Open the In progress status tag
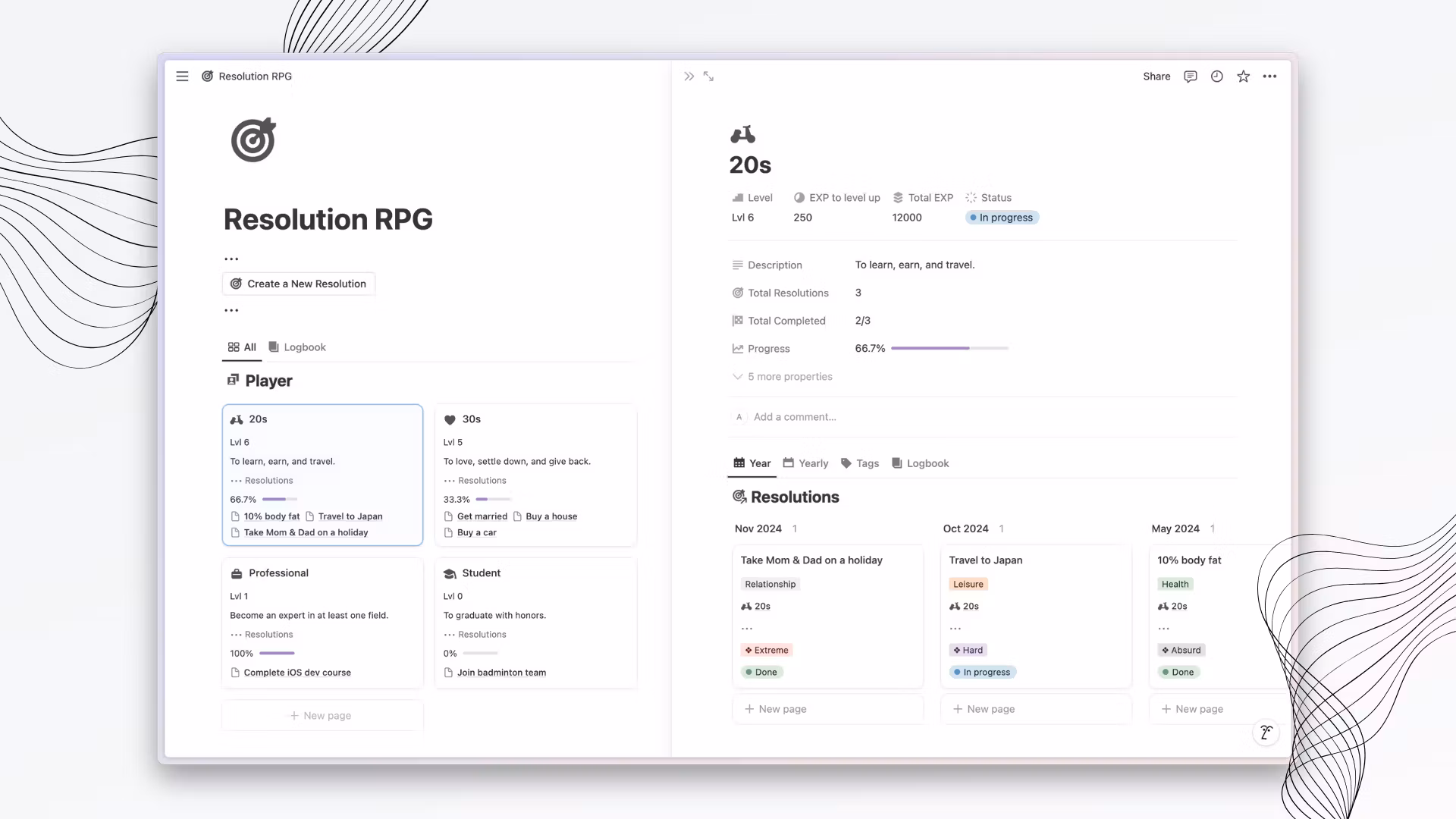 (x=1001, y=218)
